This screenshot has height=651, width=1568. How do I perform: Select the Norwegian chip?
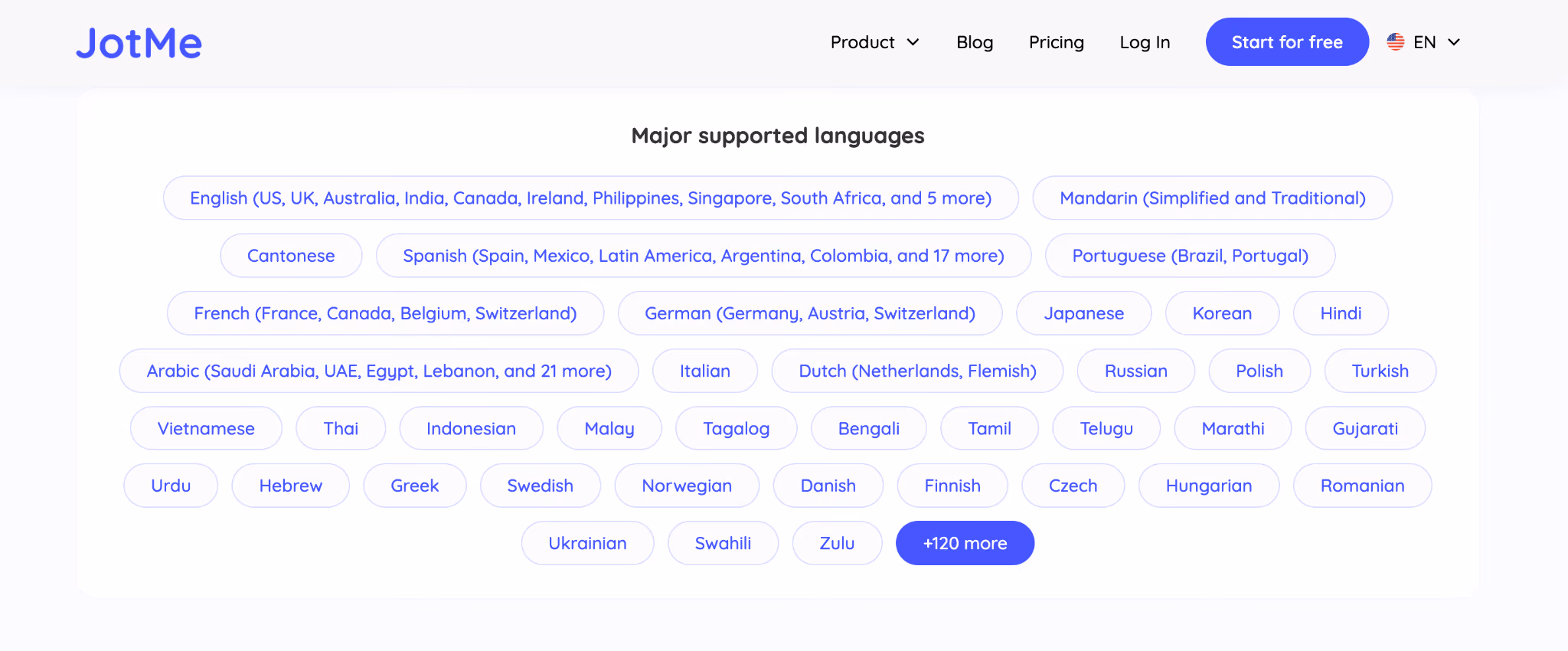pos(687,486)
